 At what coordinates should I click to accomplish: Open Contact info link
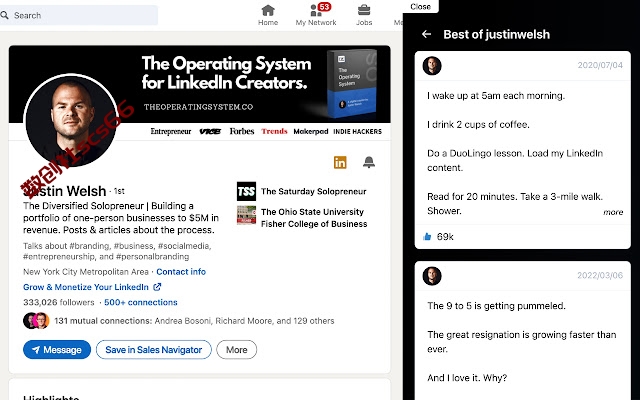click(181, 272)
